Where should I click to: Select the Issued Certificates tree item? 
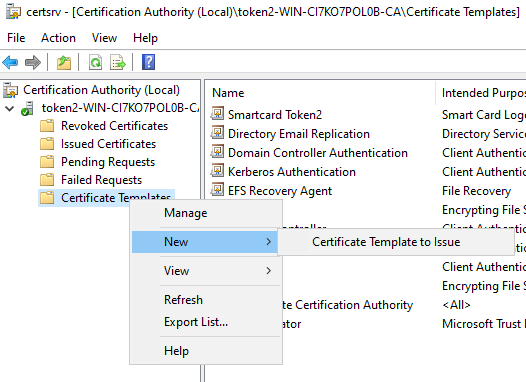coord(108,144)
